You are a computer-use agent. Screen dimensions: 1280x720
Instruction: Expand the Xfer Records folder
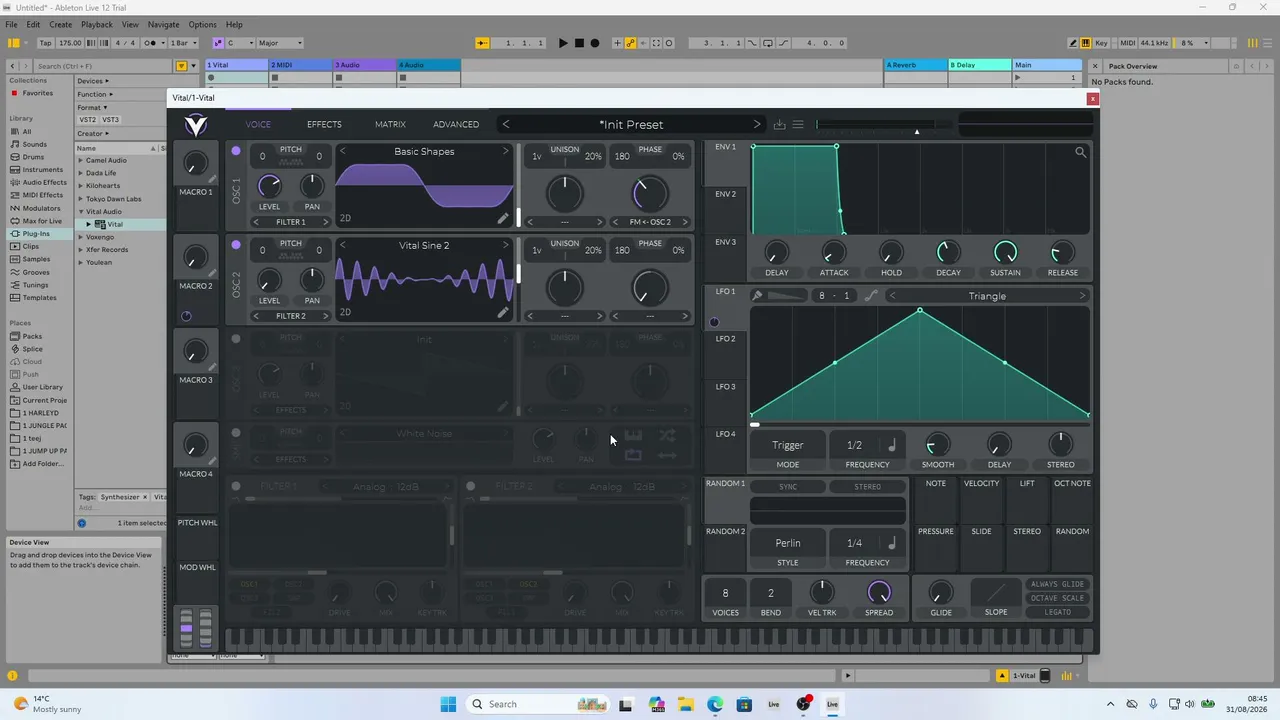(x=82, y=250)
